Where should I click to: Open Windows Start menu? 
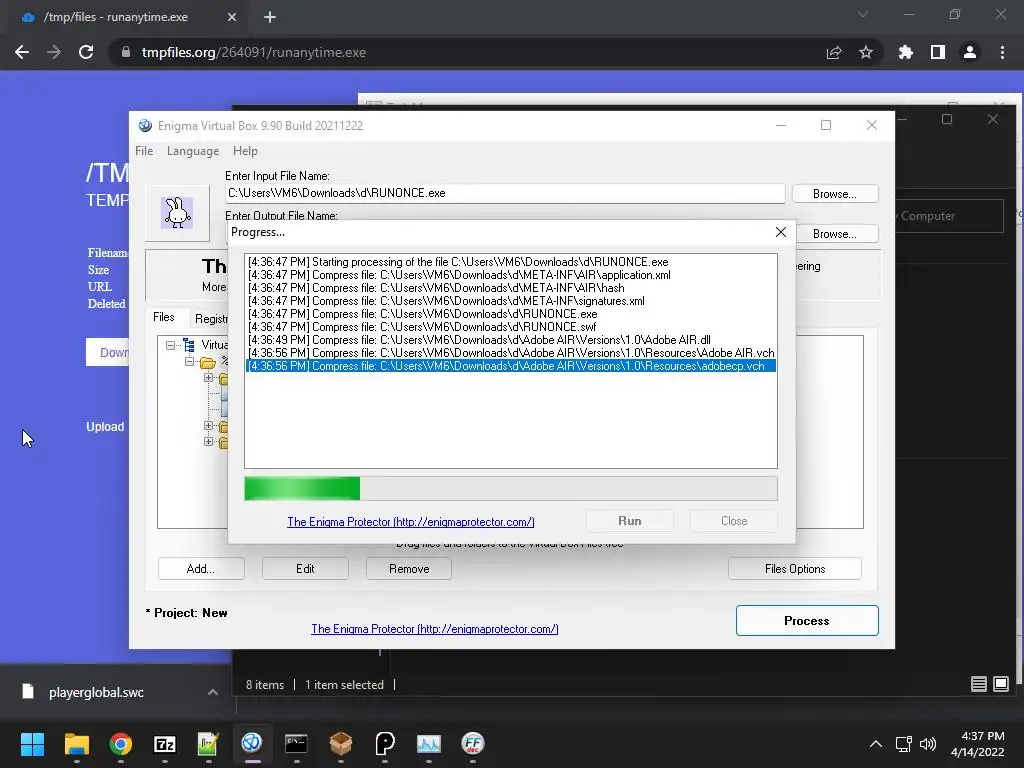click(32, 744)
